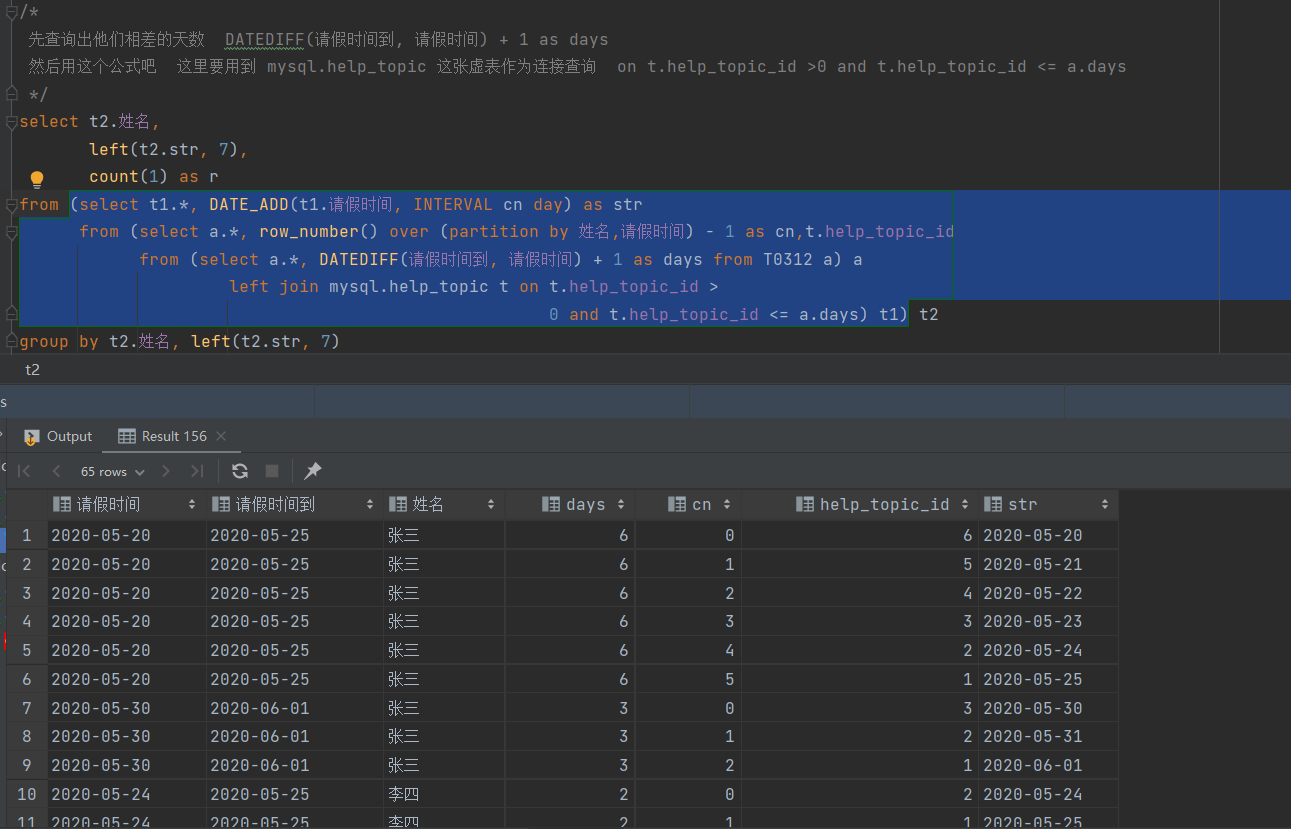This screenshot has width=1291, height=829.
Task: Sort by the days column arrows
Action: [x=621, y=505]
